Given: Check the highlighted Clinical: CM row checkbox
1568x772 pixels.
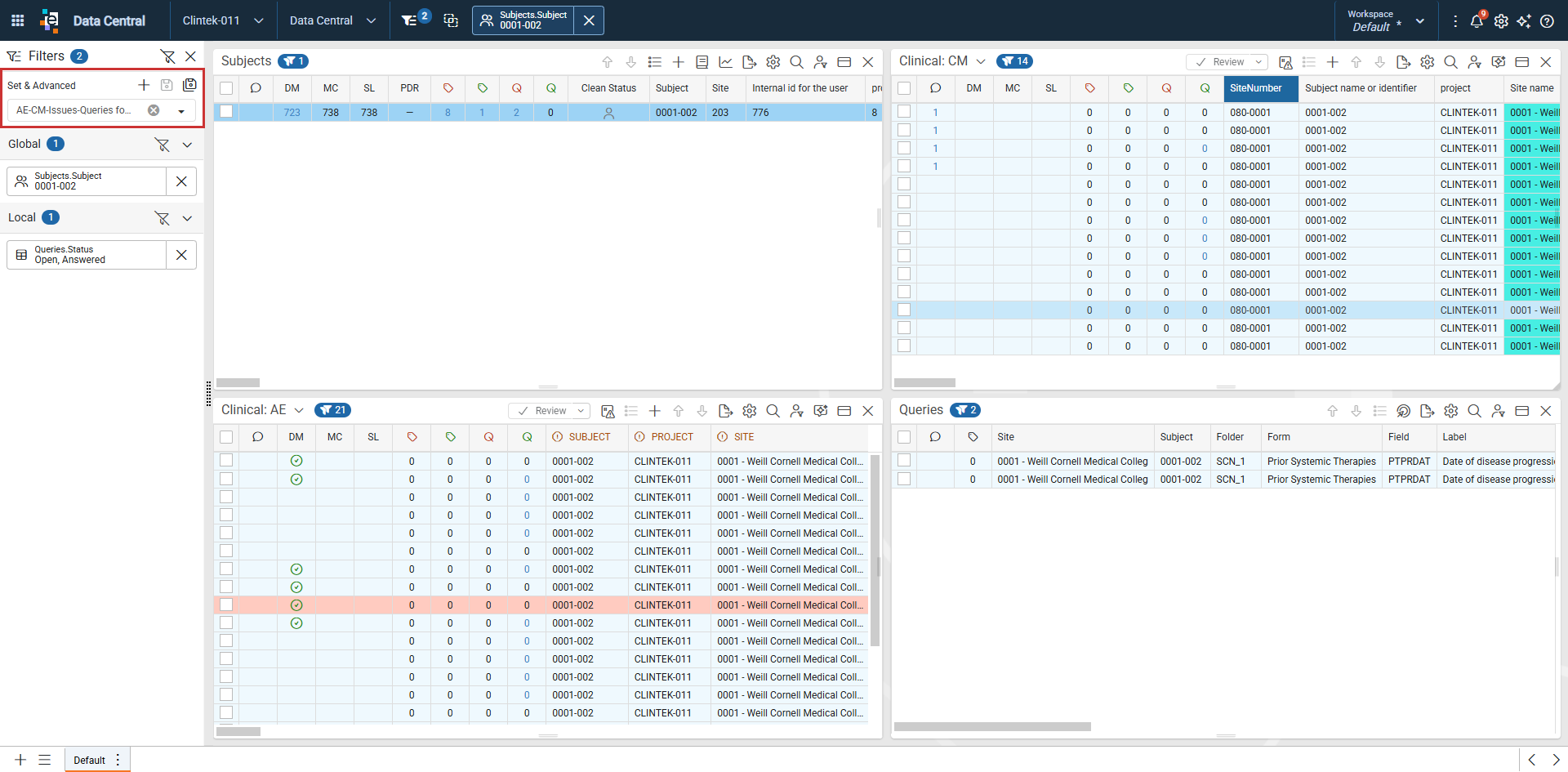Looking at the screenshot, I should (x=904, y=310).
